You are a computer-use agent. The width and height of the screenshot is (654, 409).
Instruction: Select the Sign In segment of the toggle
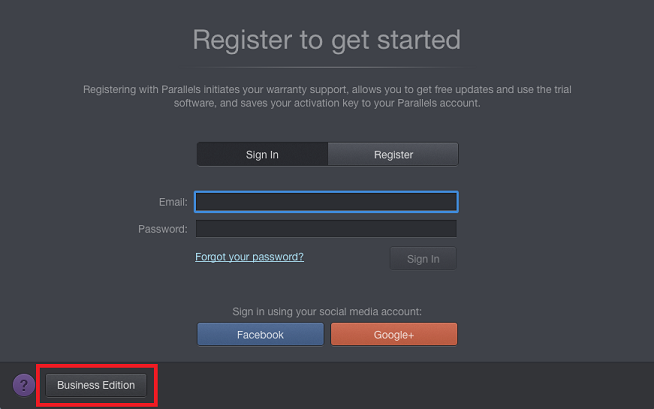coord(262,155)
